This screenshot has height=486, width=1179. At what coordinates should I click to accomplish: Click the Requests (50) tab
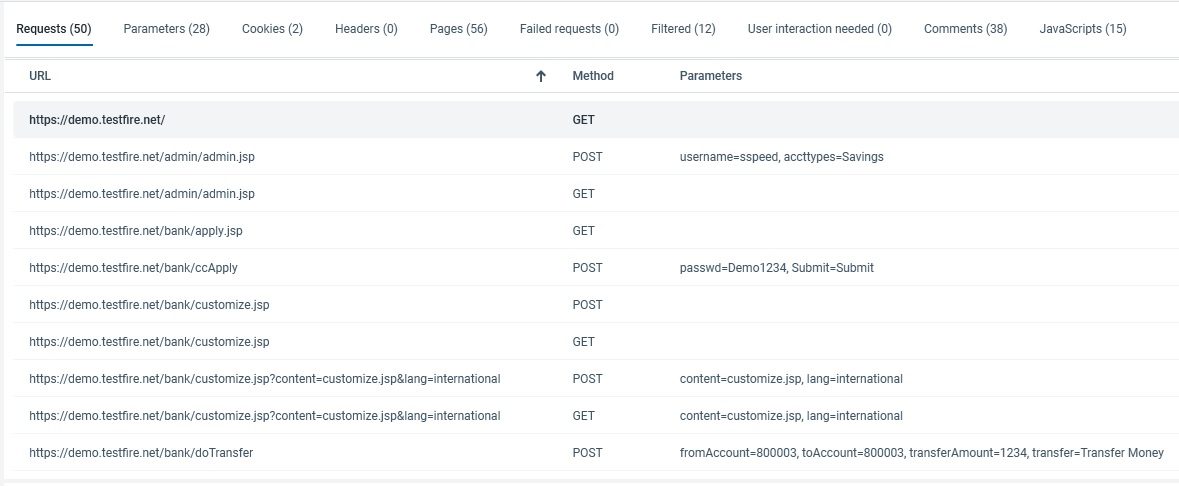pyautogui.click(x=54, y=29)
